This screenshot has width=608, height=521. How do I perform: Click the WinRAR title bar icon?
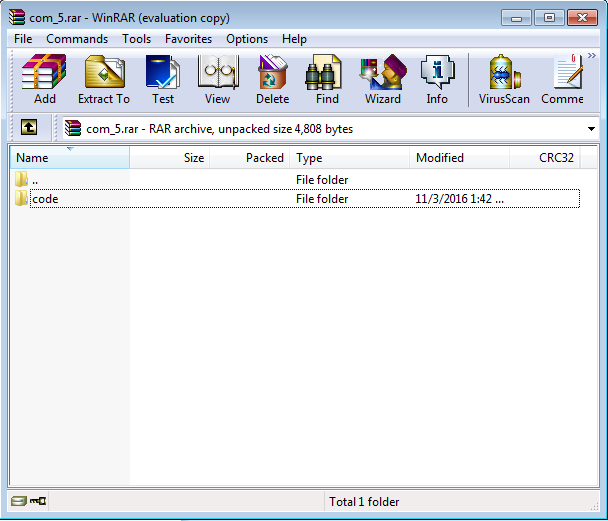[x=17, y=17]
